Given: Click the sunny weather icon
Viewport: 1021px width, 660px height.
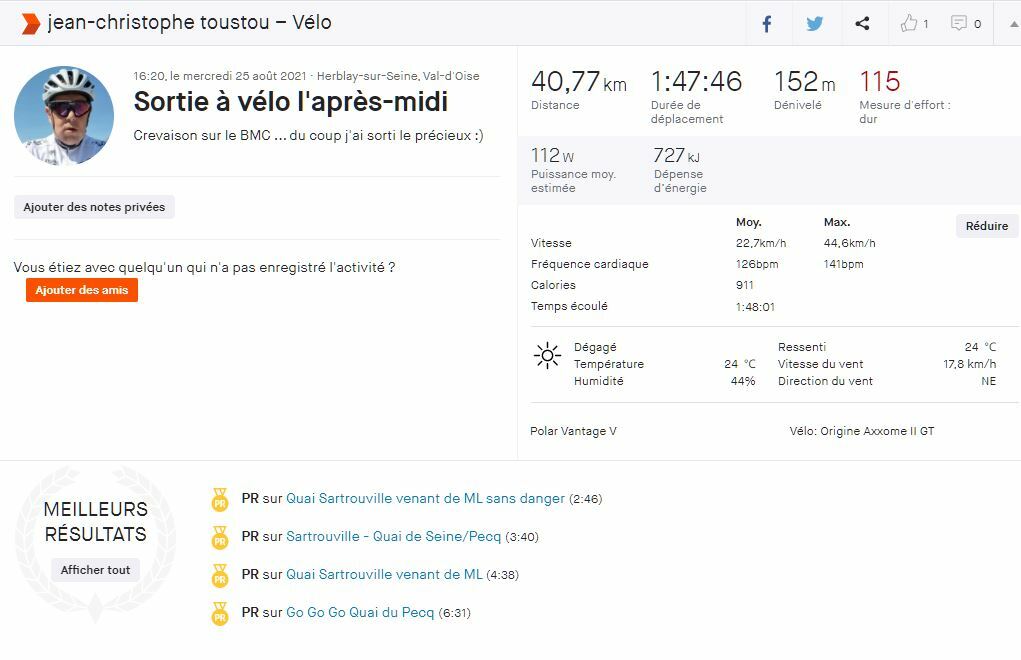Looking at the screenshot, I should [547, 356].
